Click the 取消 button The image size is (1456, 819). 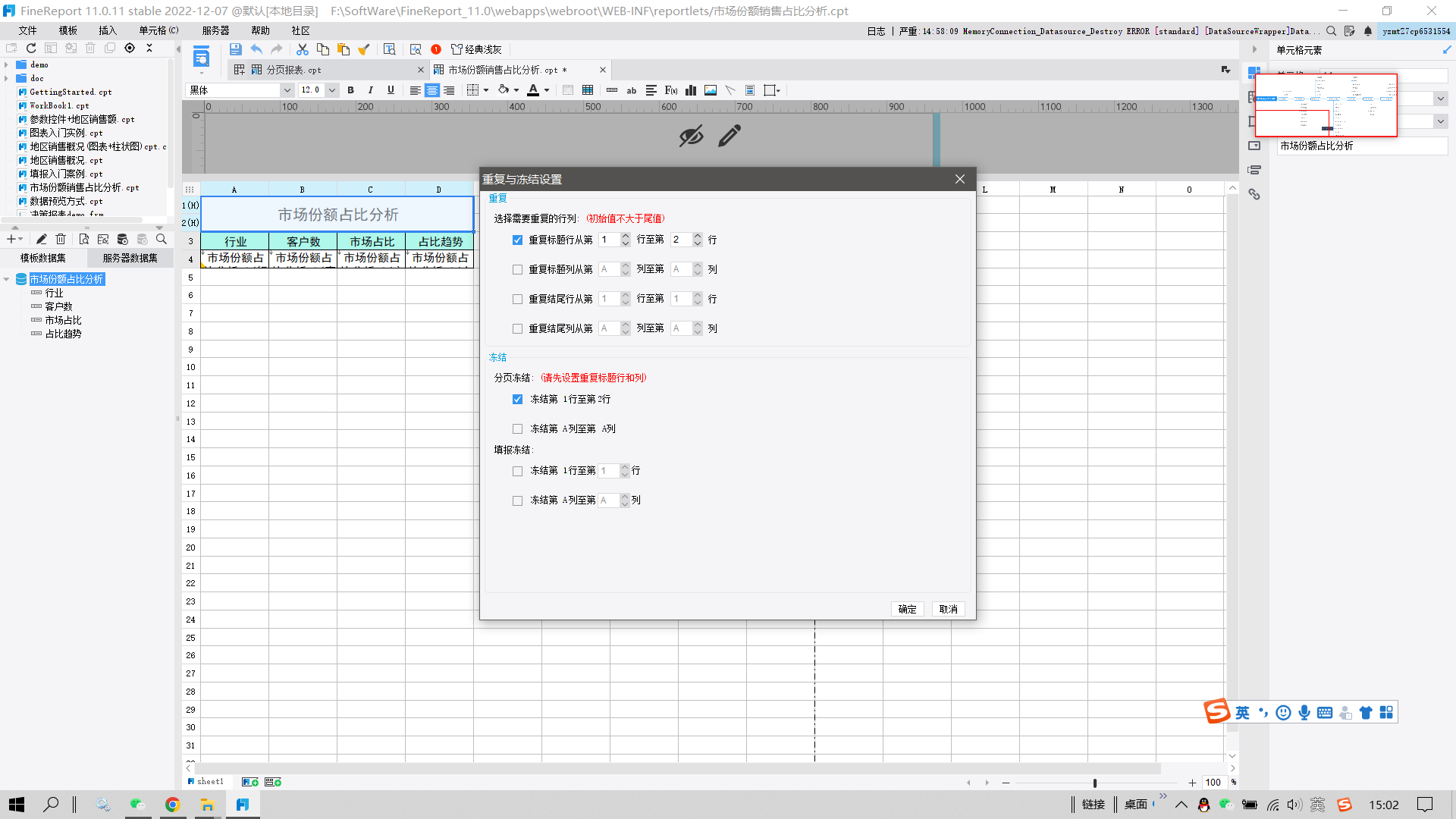[x=948, y=609]
